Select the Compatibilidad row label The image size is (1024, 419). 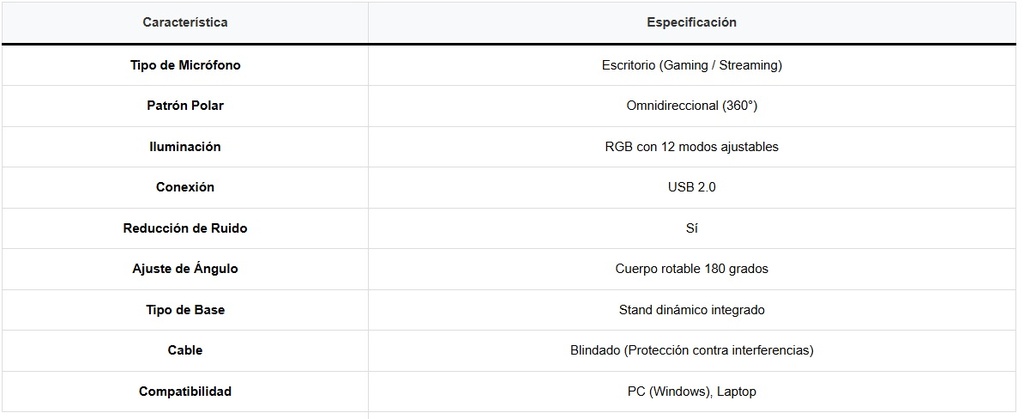click(x=185, y=391)
